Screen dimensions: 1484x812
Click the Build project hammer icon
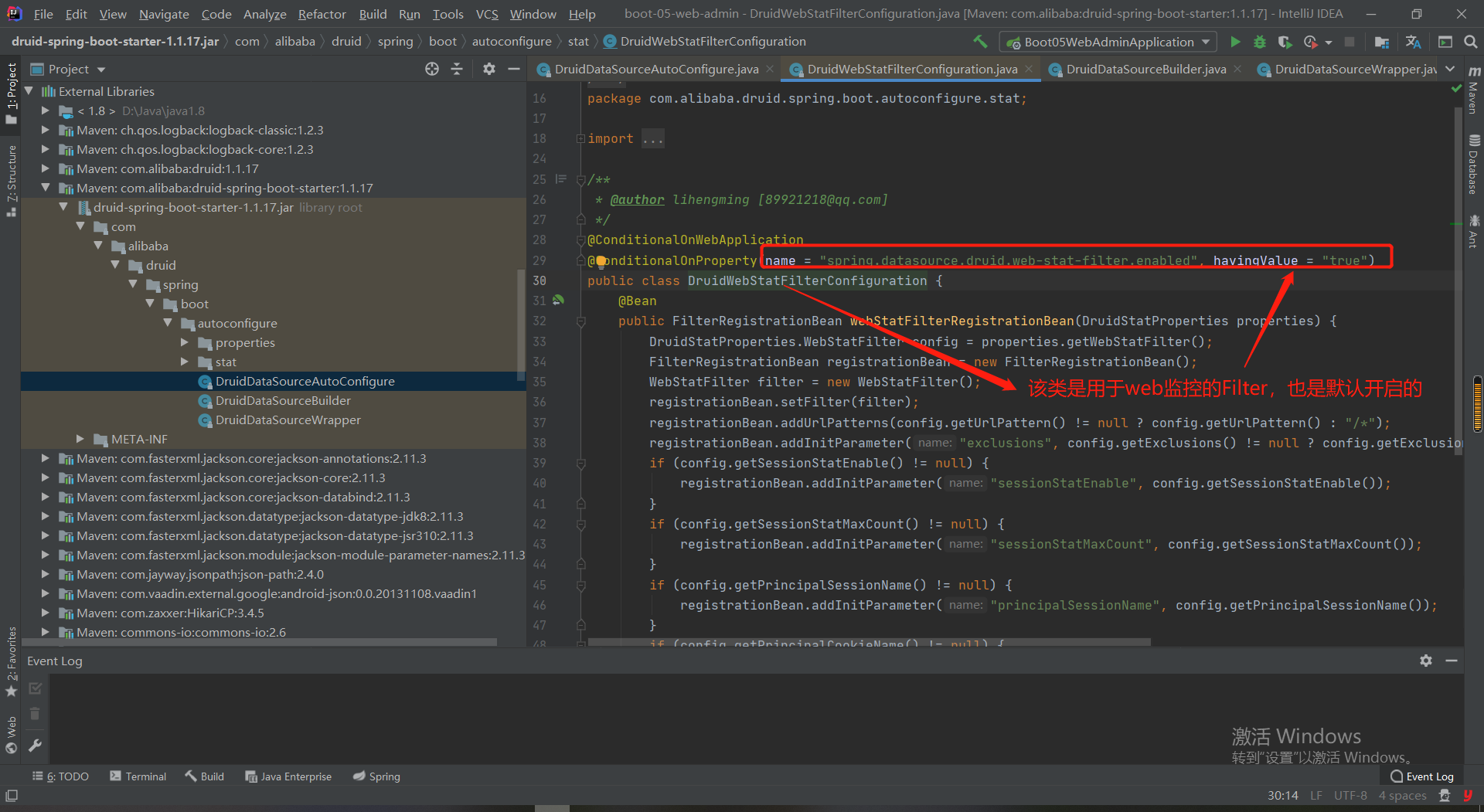980,42
